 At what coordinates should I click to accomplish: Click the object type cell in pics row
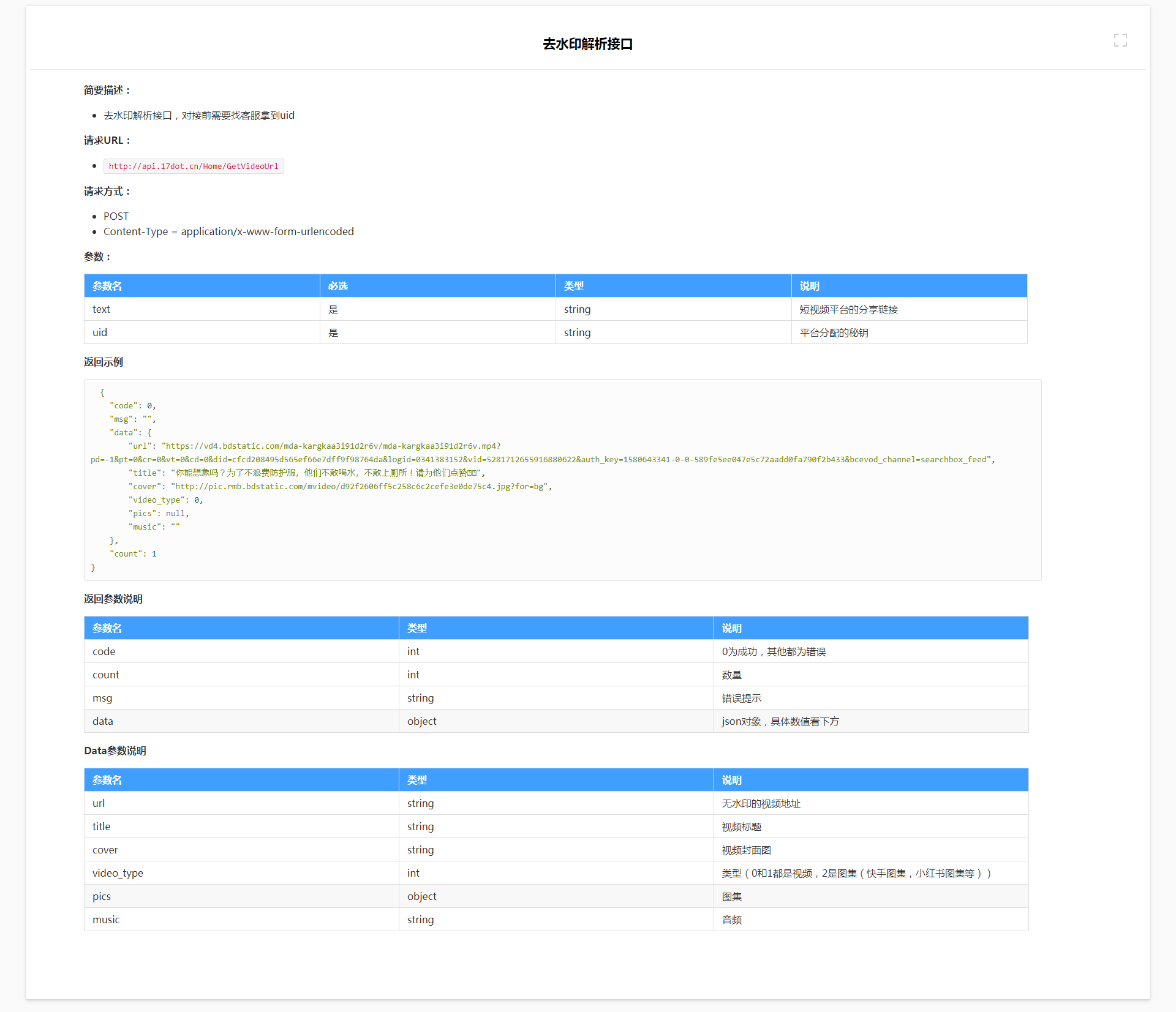click(556, 896)
